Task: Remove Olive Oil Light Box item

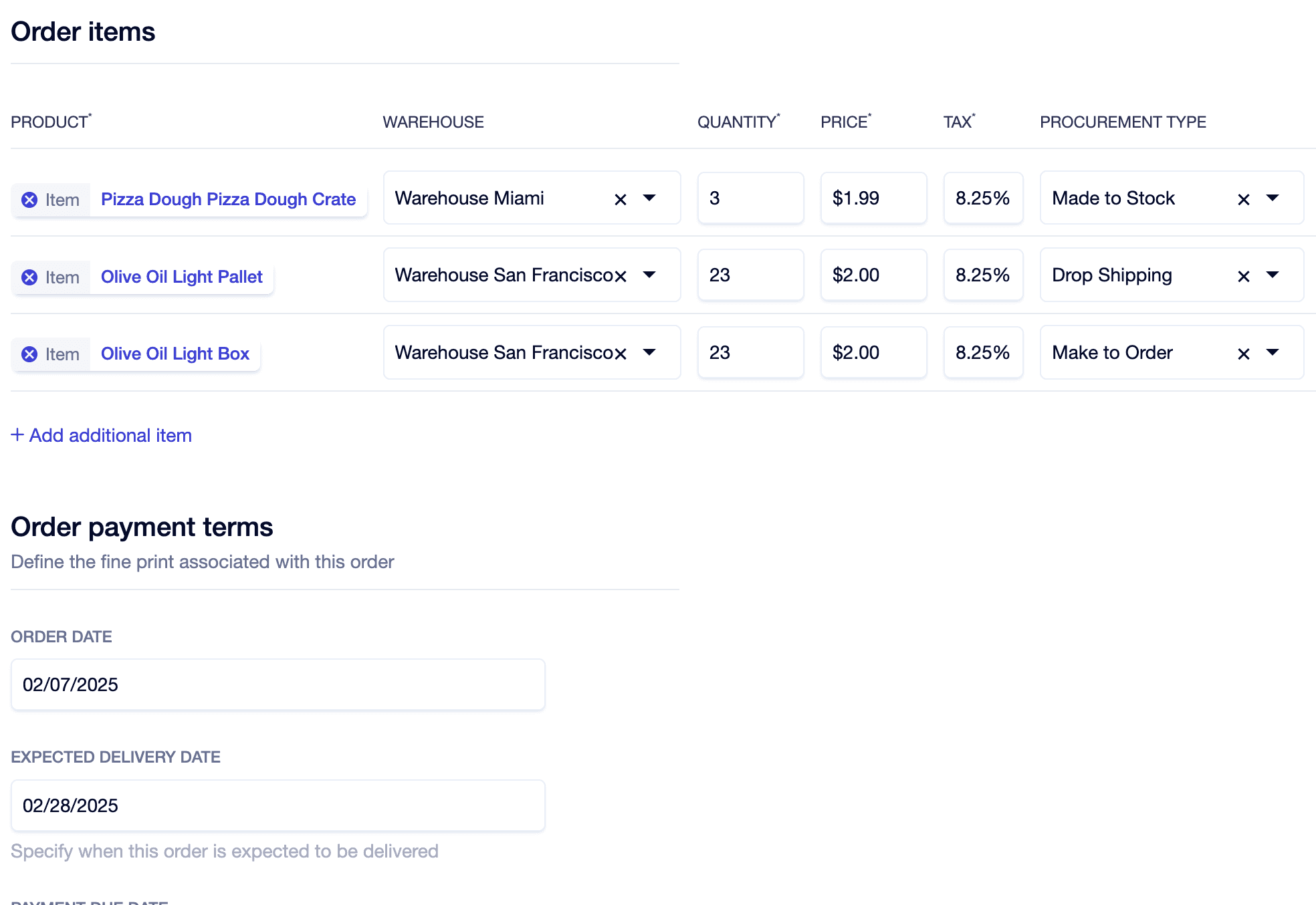Action: 29,354
